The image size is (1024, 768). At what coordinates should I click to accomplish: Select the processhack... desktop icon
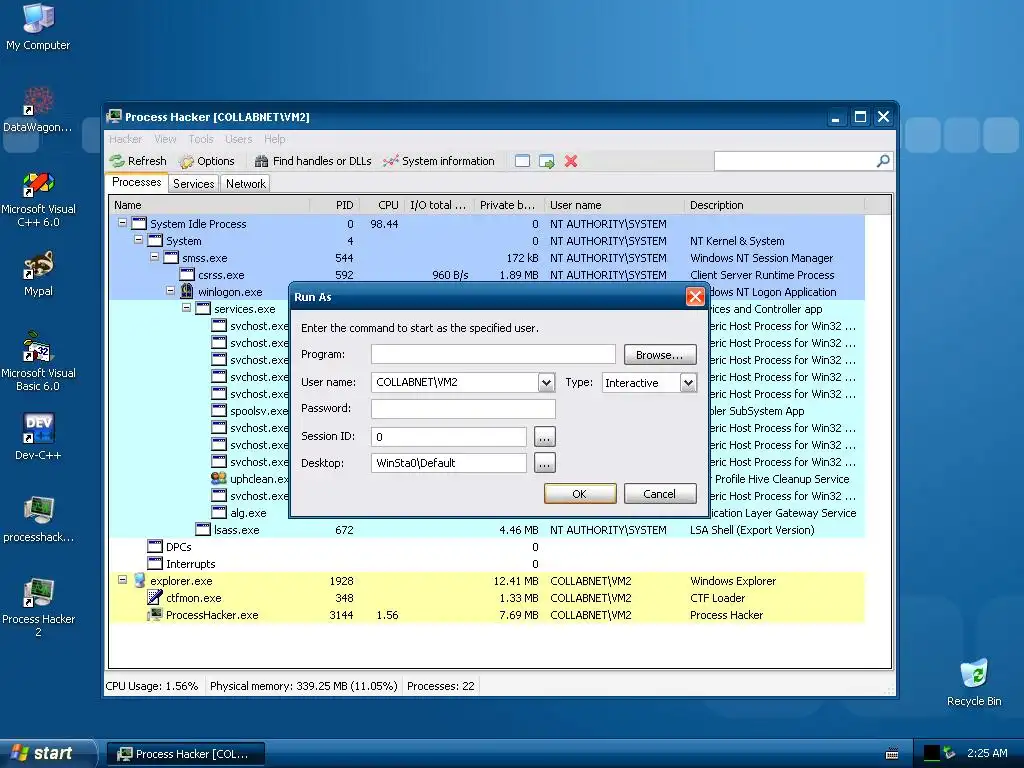click(38, 520)
